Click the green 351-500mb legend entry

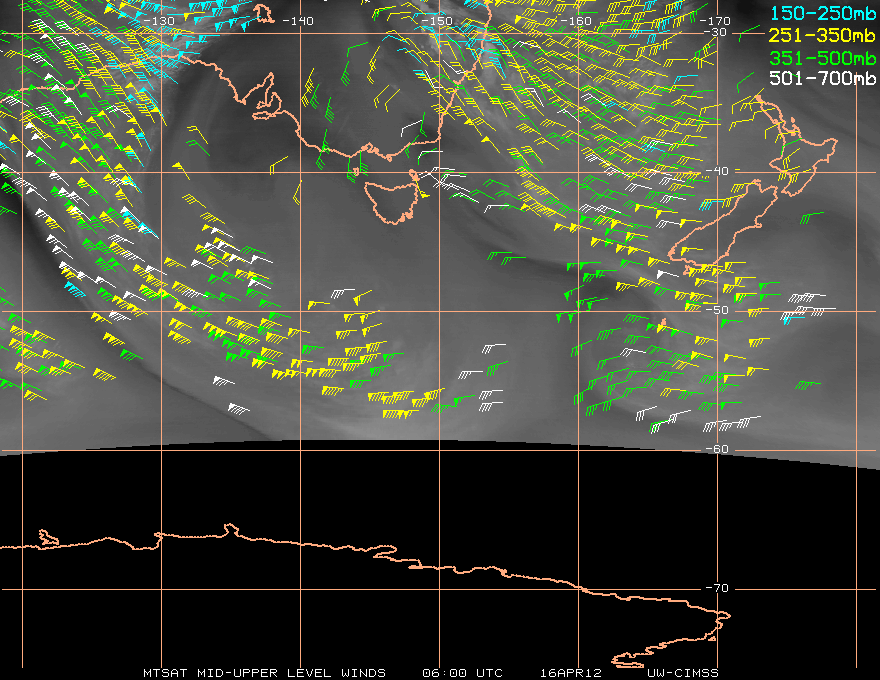(823, 57)
